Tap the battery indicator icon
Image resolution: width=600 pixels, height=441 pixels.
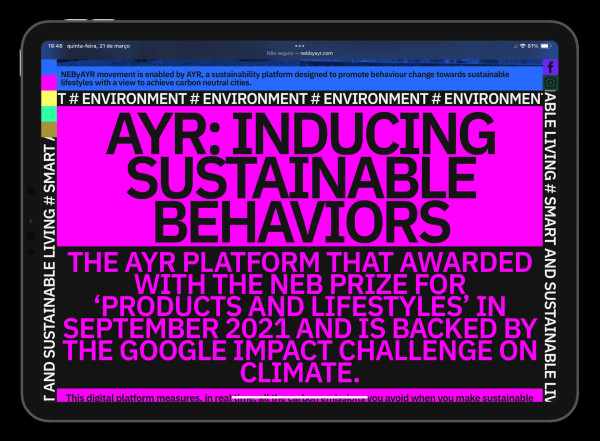[546, 46]
